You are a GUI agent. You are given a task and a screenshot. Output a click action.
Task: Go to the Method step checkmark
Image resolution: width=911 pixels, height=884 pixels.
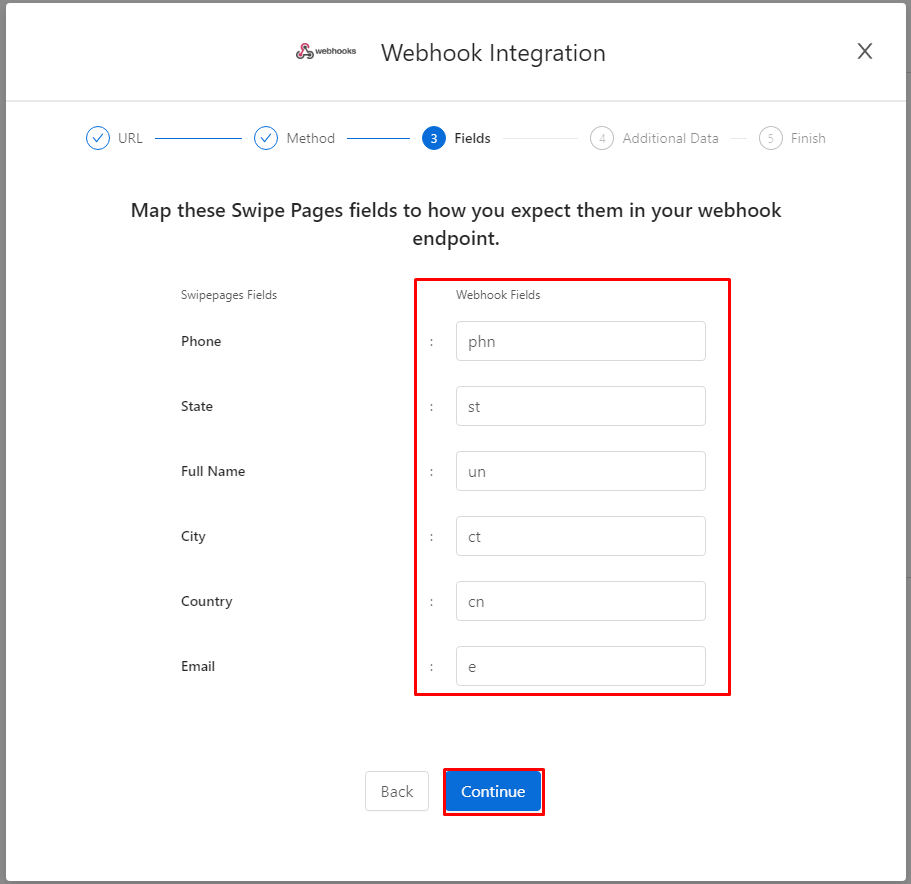click(266, 138)
